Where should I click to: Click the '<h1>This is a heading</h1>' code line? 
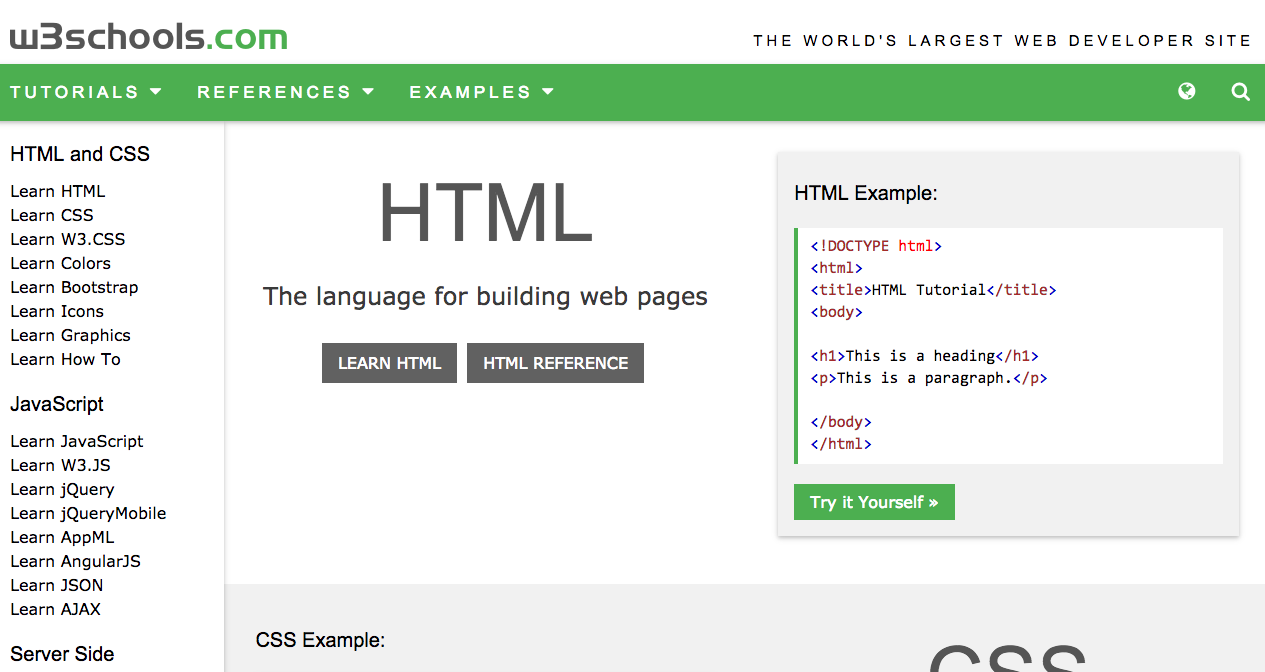(x=925, y=355)
